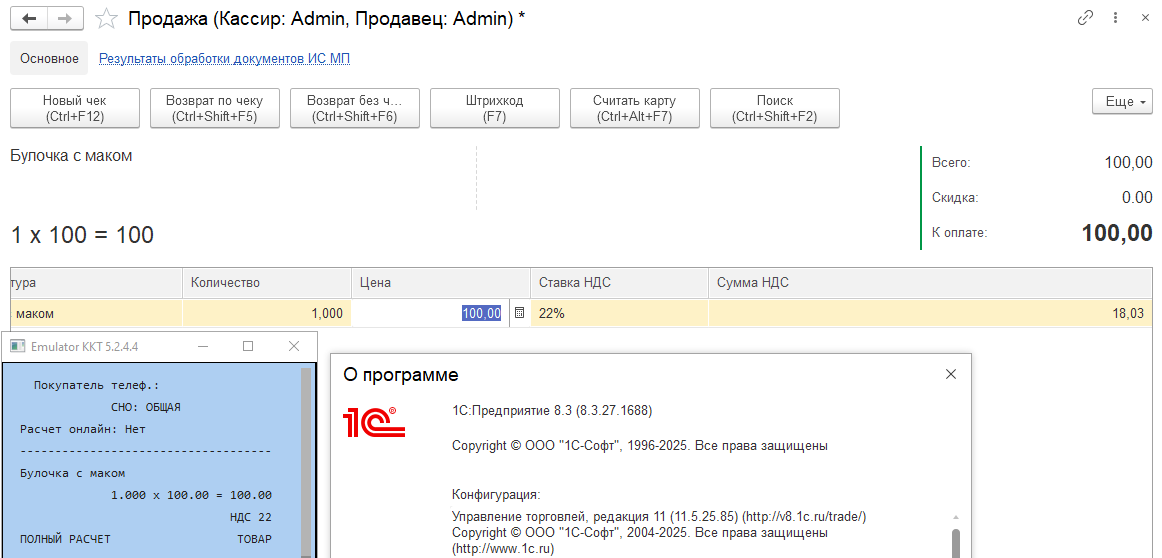Screen dimensions: 1162x558
Task: Click the Конфигурация label in О программе
Action: click(497, 494)
